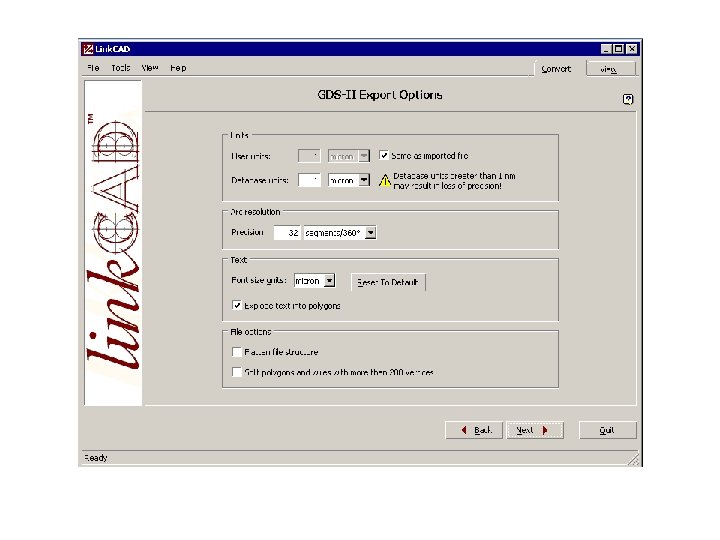Click the database units warning icon
This screenshot has height=540, width=720.
click(385, 180)
